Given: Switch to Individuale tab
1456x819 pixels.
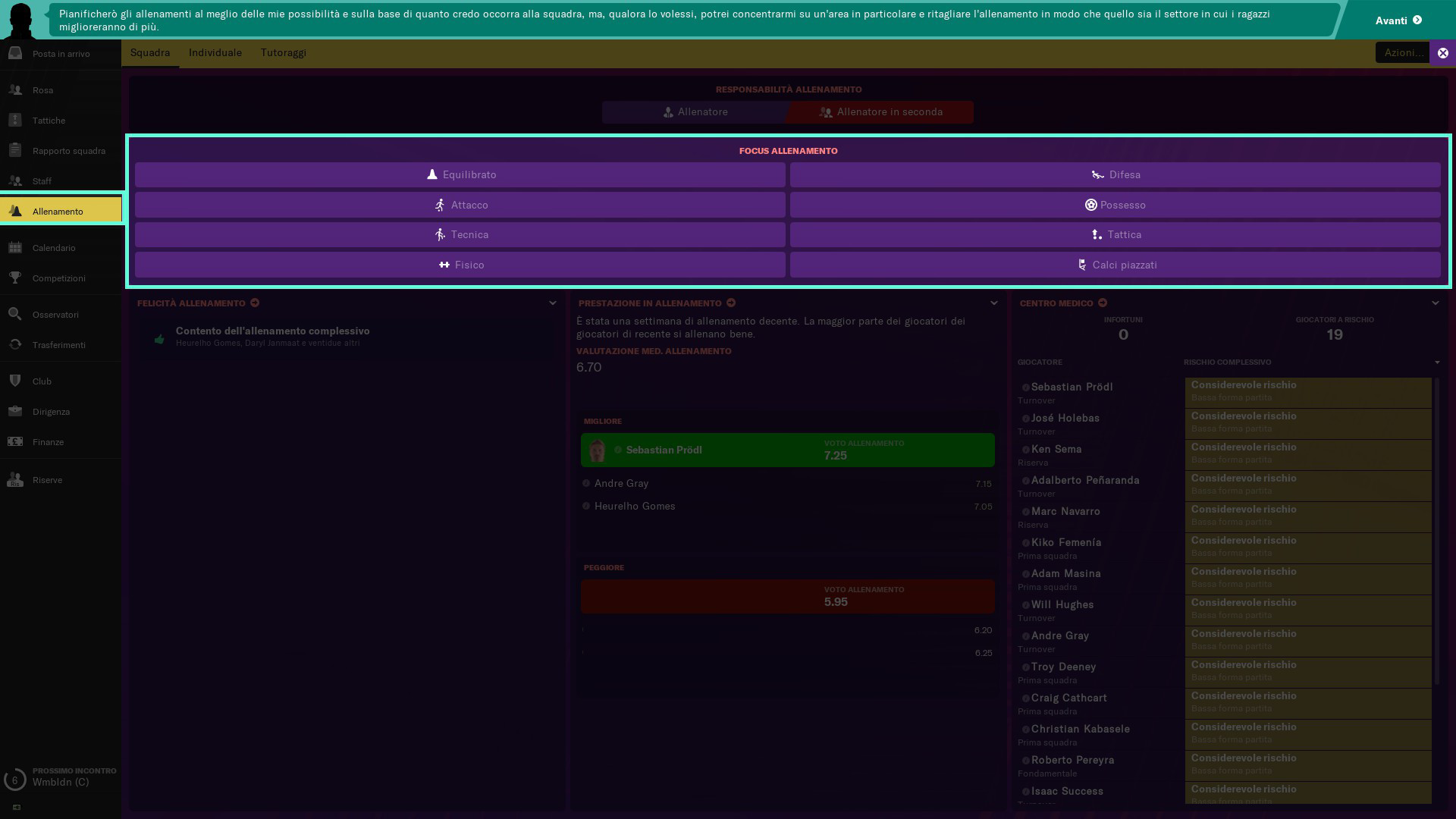Looking at the screenshot, I should click(x=215, y=52).
